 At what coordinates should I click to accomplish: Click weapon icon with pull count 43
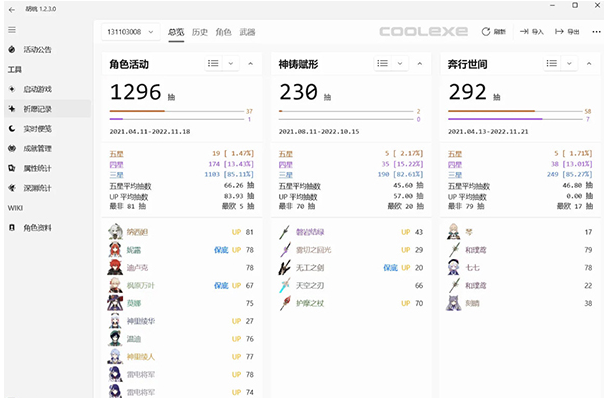285,232
